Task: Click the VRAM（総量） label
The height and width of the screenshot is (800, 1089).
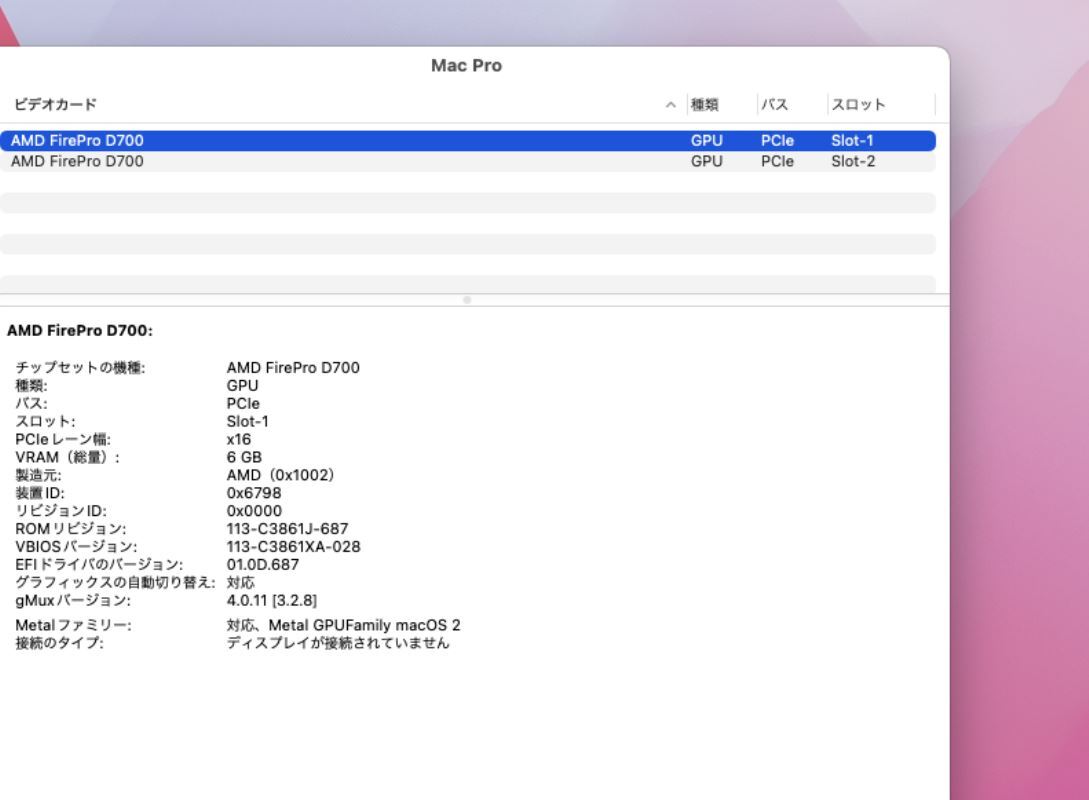Action: [x=67, y=457]
